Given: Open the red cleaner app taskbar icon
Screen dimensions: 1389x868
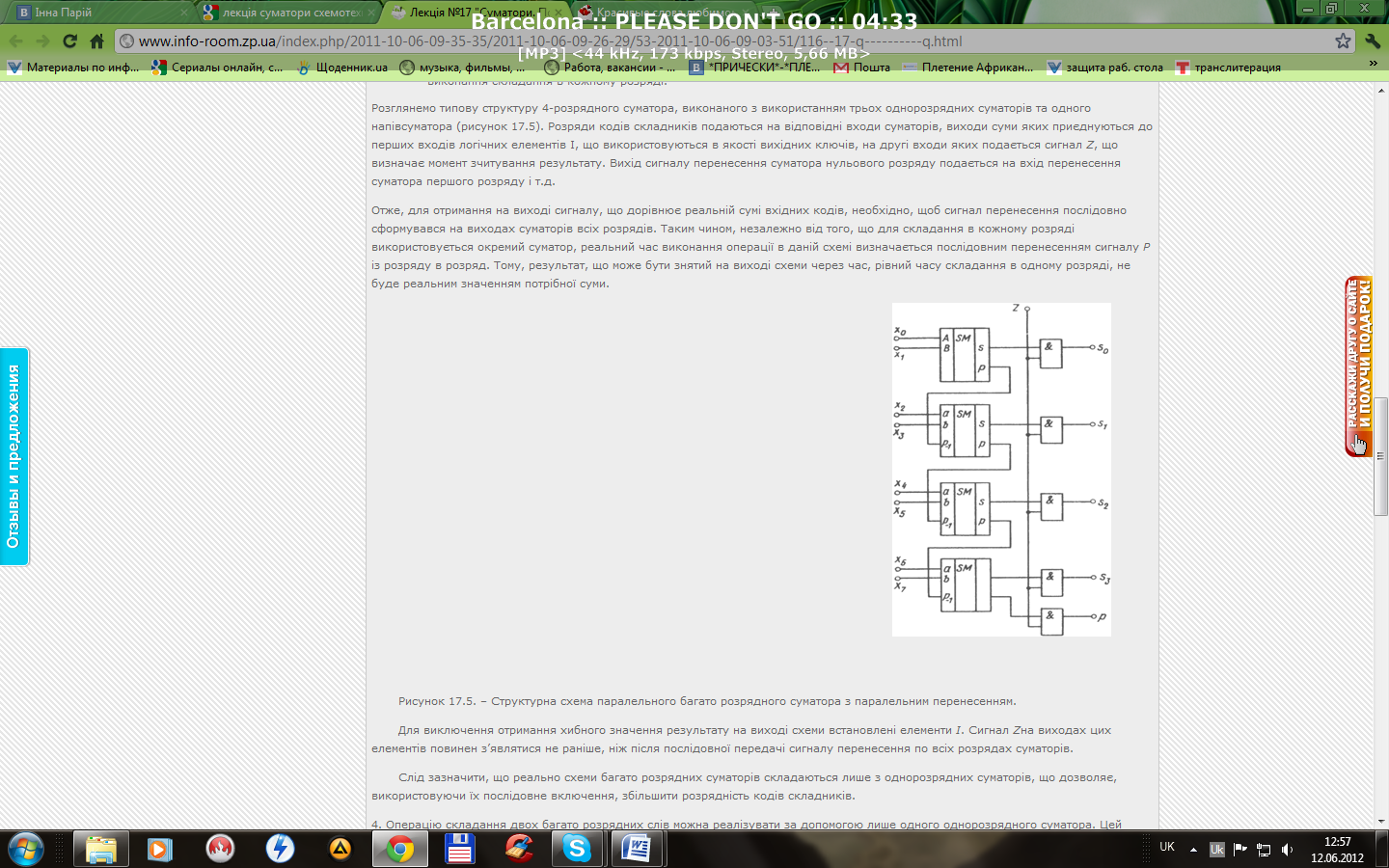Looking at the screenshot, I should pyautogui.click(x=519, y=850).
